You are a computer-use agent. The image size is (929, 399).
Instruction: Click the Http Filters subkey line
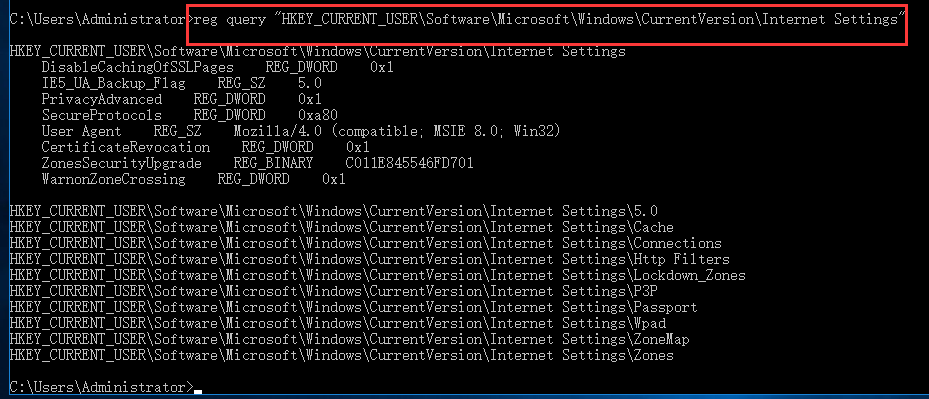pyautogui.click(x=370, y=259)
